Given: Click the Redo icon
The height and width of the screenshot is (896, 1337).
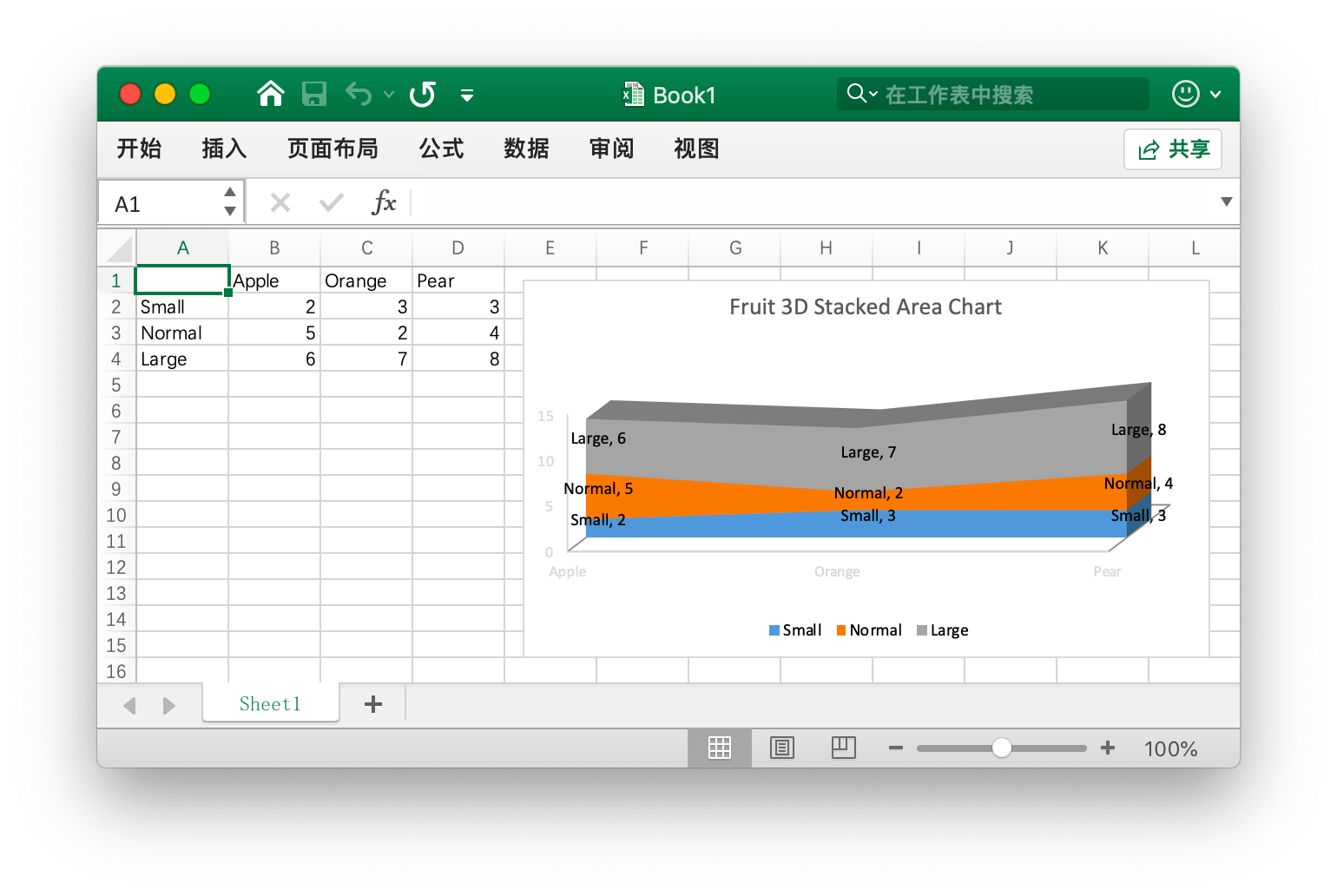Looking at the screenshot, I should 423,94.
